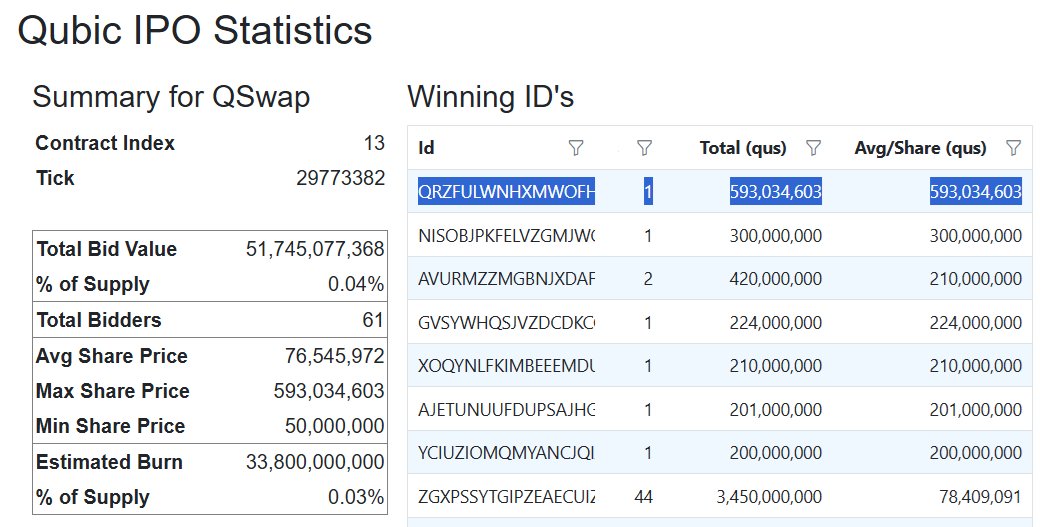Click the Summary for QSwap heading
This screenshot has width=1053, height=527.
[171, 97]
